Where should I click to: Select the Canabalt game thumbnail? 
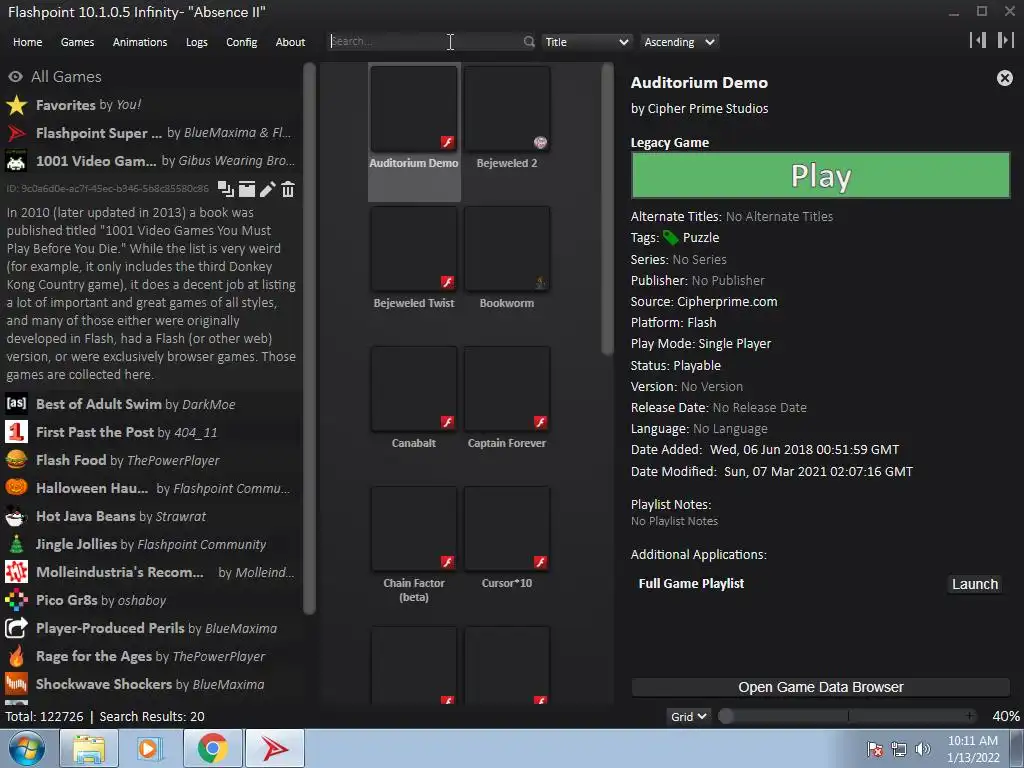coord(414,389)
